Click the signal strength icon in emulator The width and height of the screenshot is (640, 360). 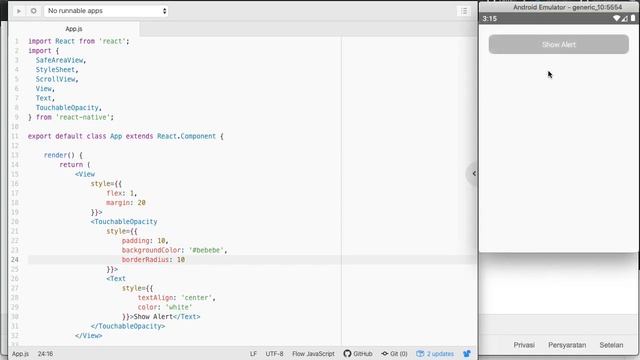(x=624, y=18)
